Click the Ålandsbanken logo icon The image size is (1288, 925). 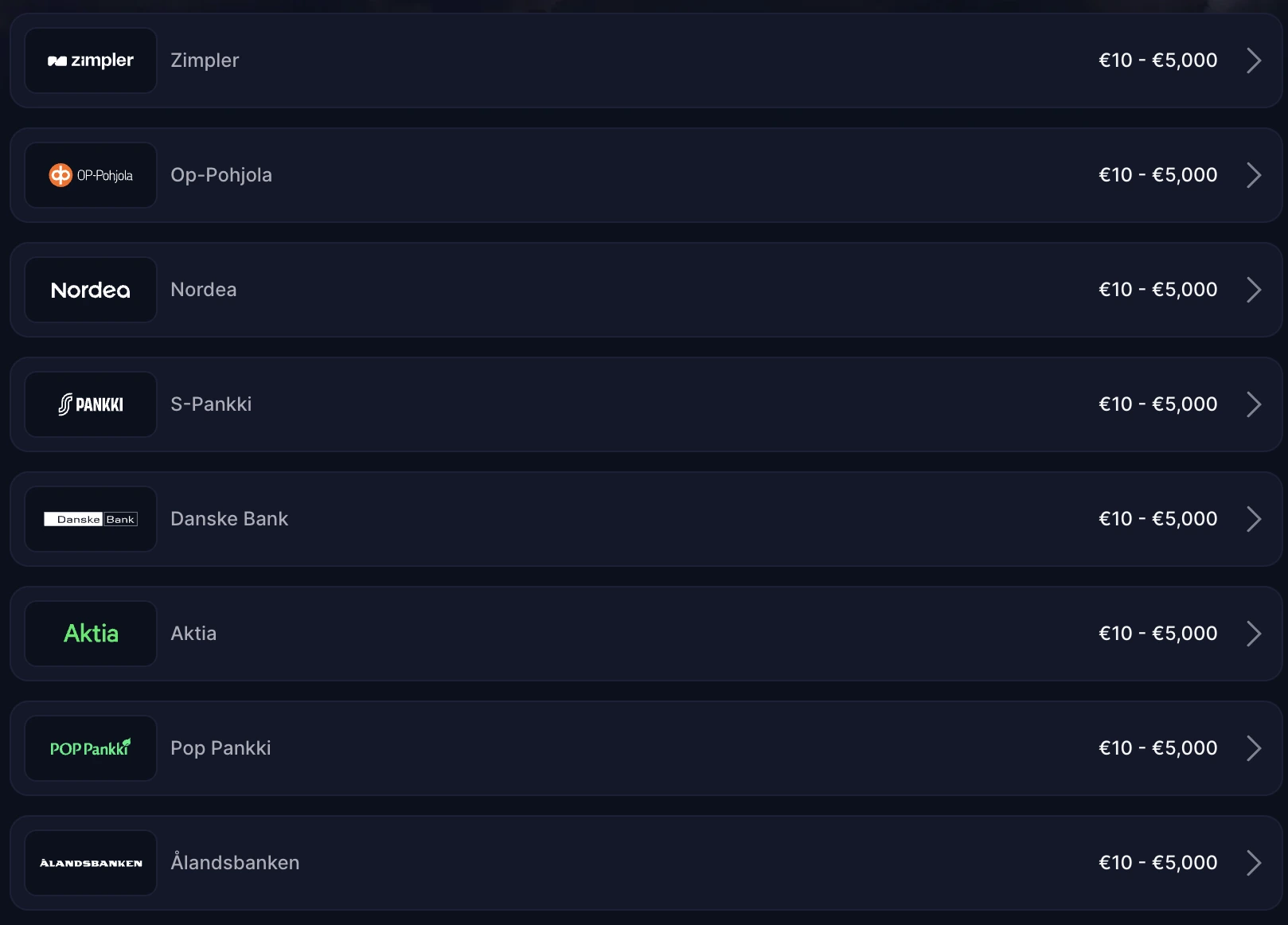click(90, 862)
